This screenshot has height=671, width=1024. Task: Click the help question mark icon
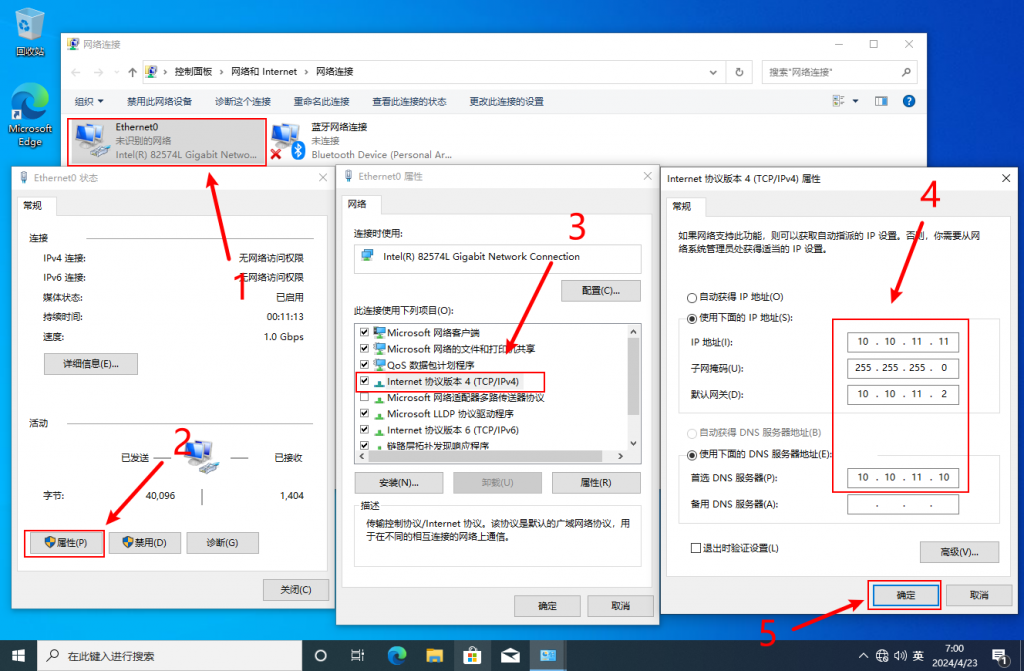(908, 102)
